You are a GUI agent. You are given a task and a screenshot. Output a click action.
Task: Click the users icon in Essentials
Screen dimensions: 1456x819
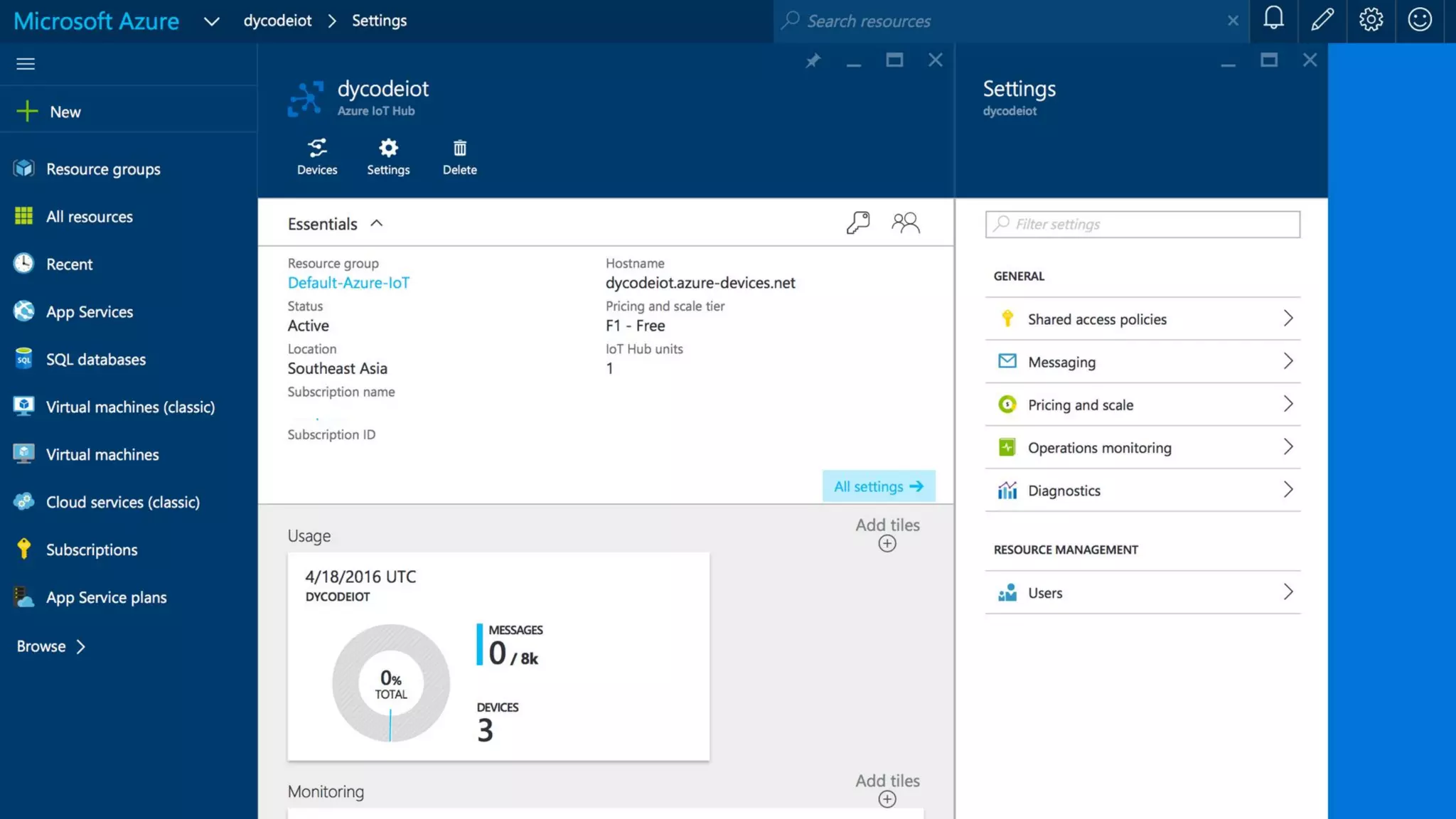tap(906, 223)
